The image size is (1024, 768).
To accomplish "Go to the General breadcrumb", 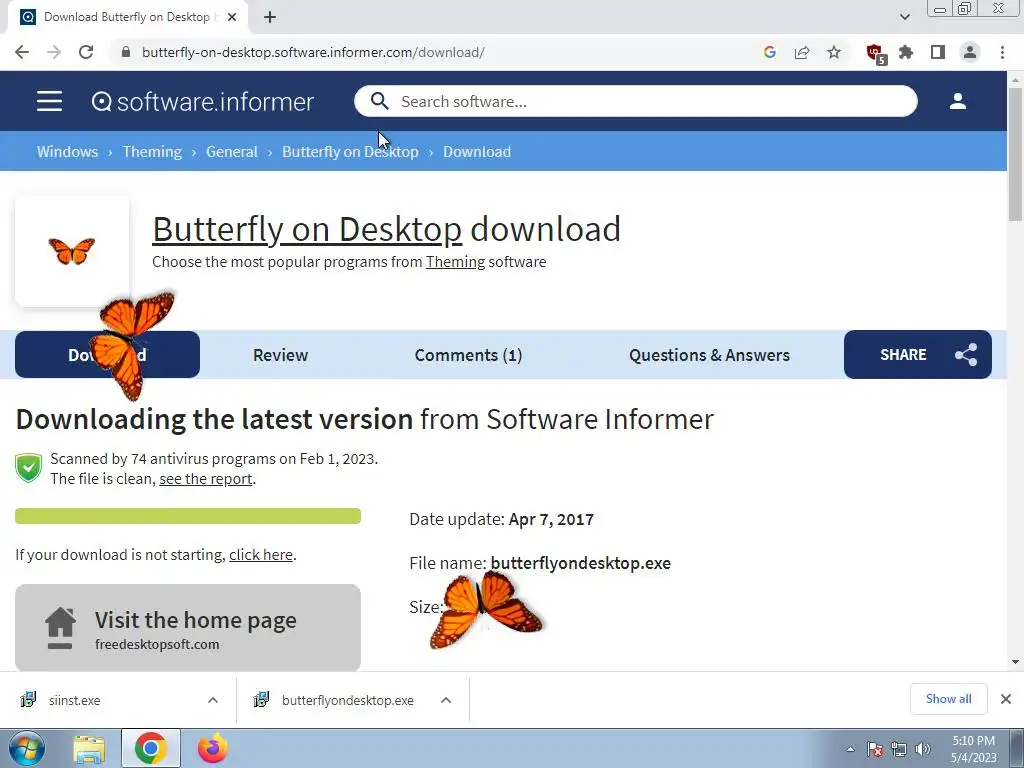I will click(232, 152).
